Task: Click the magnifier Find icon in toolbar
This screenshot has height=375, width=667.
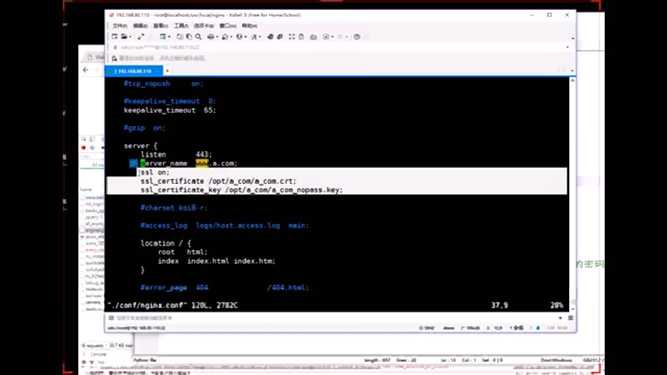Action: pyautogui.click(x=198, y=37)
